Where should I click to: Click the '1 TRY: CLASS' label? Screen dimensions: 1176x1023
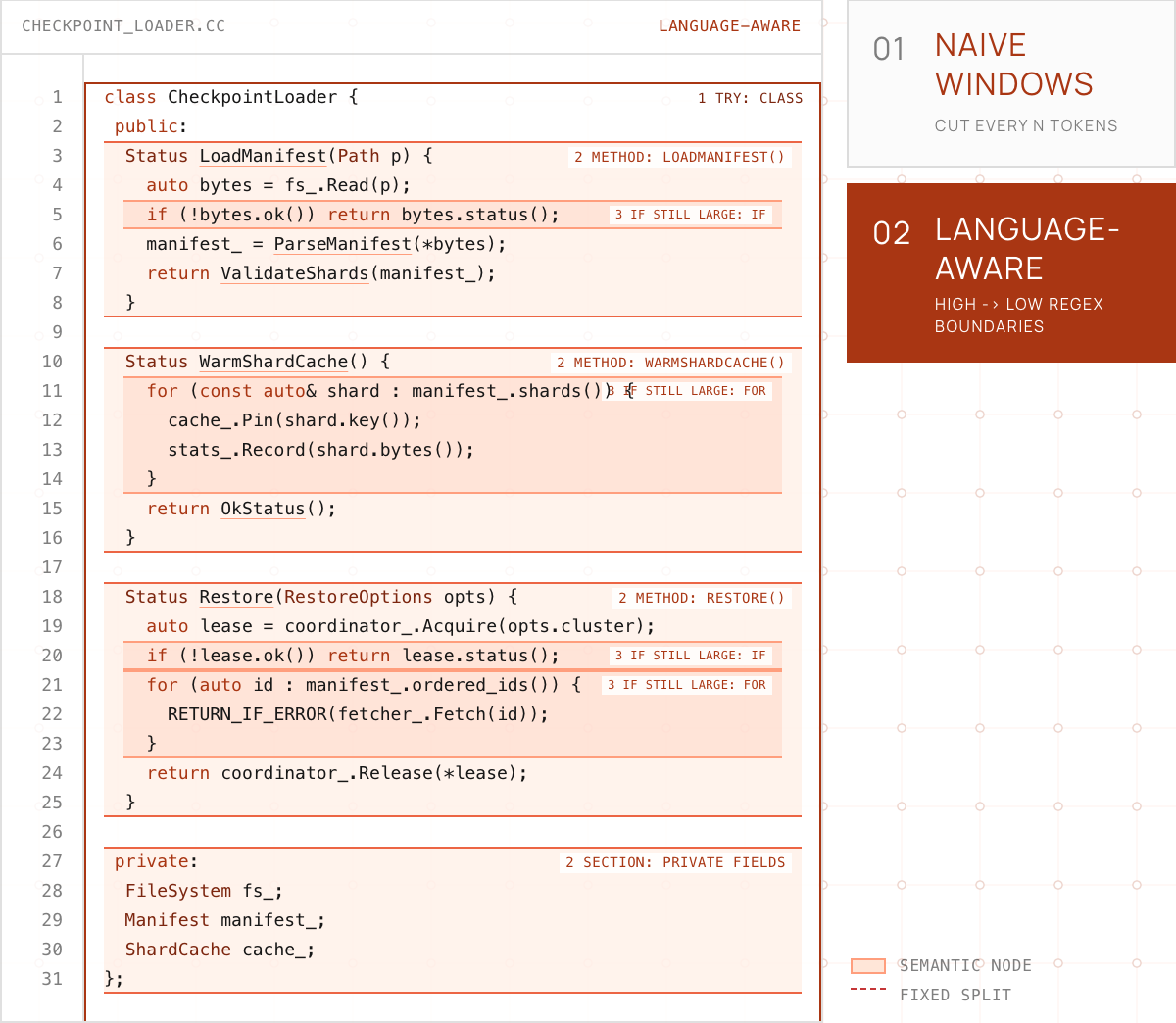pyautogui.click(x=750, y=98)
